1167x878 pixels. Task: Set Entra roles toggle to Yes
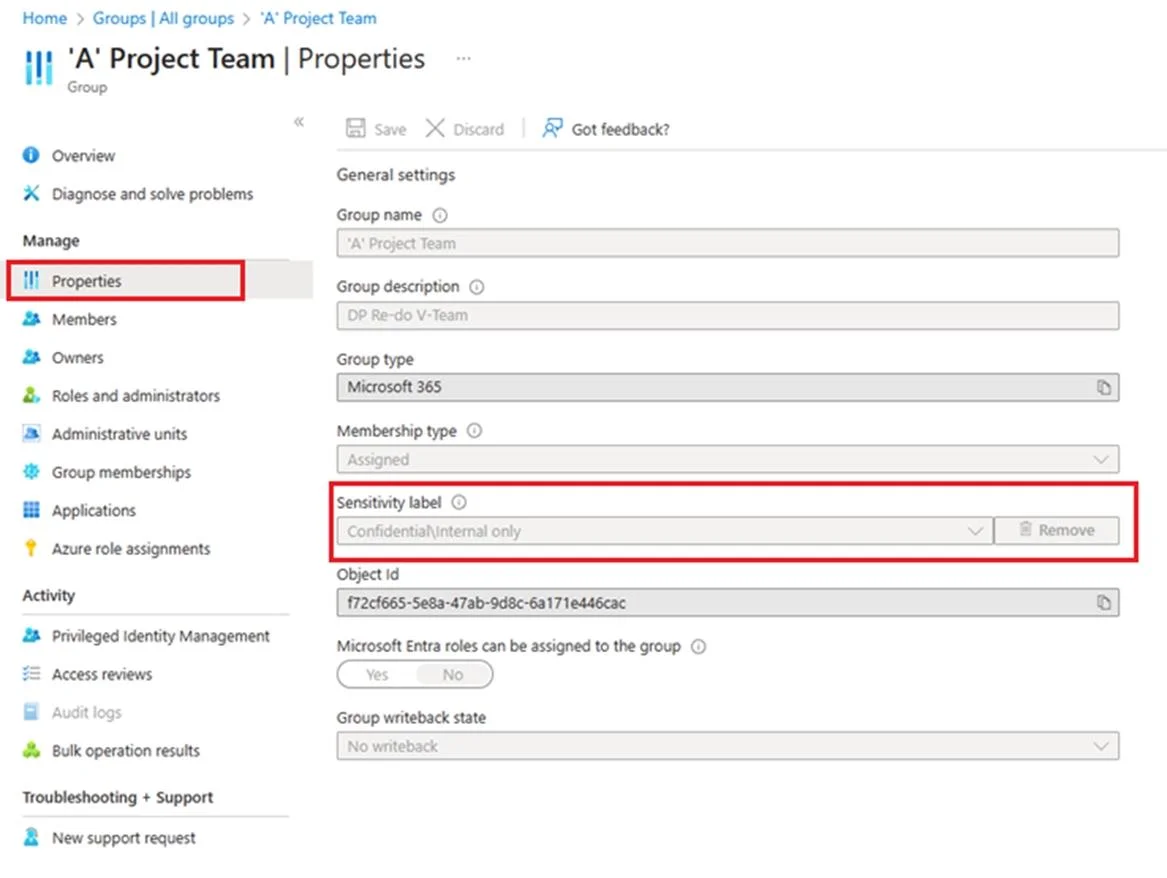[377, 675]
